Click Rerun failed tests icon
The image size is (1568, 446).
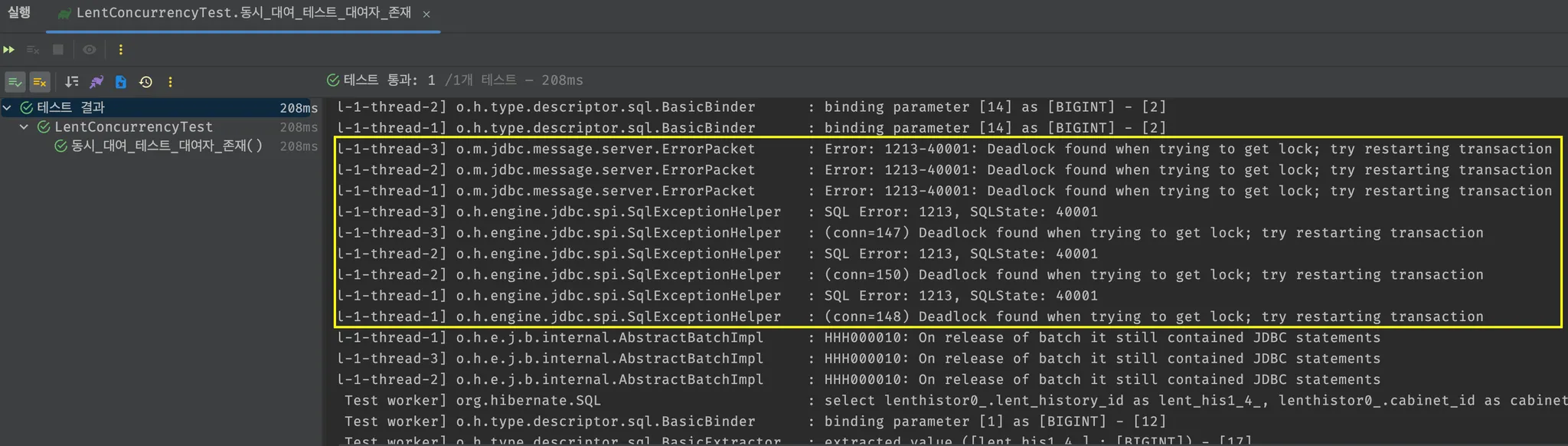(x=33, y=50)
